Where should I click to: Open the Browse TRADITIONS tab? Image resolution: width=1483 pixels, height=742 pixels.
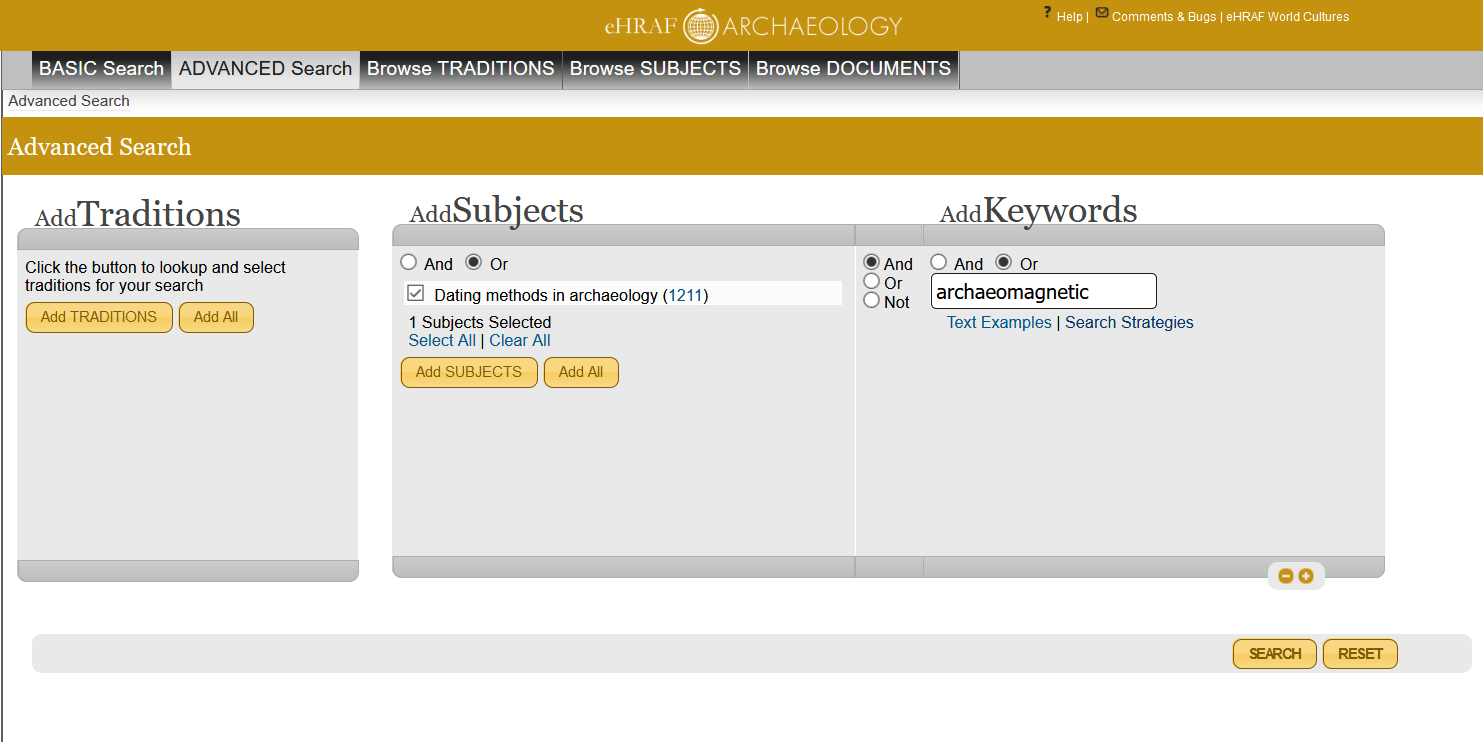pos(461,69)
